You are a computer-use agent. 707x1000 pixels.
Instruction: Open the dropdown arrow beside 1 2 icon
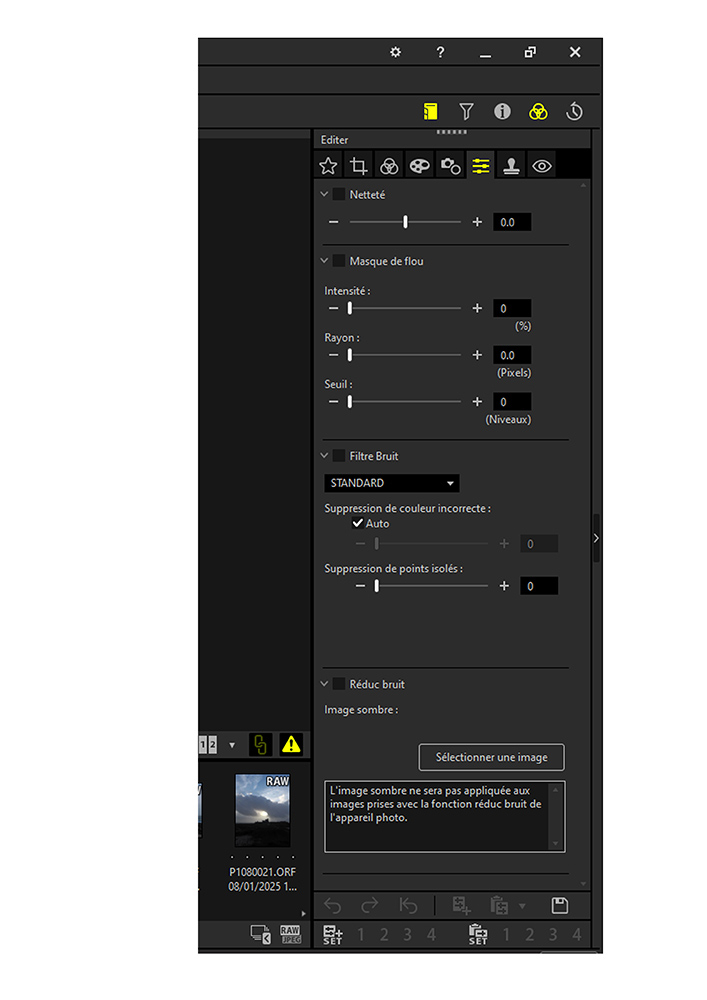232,745
